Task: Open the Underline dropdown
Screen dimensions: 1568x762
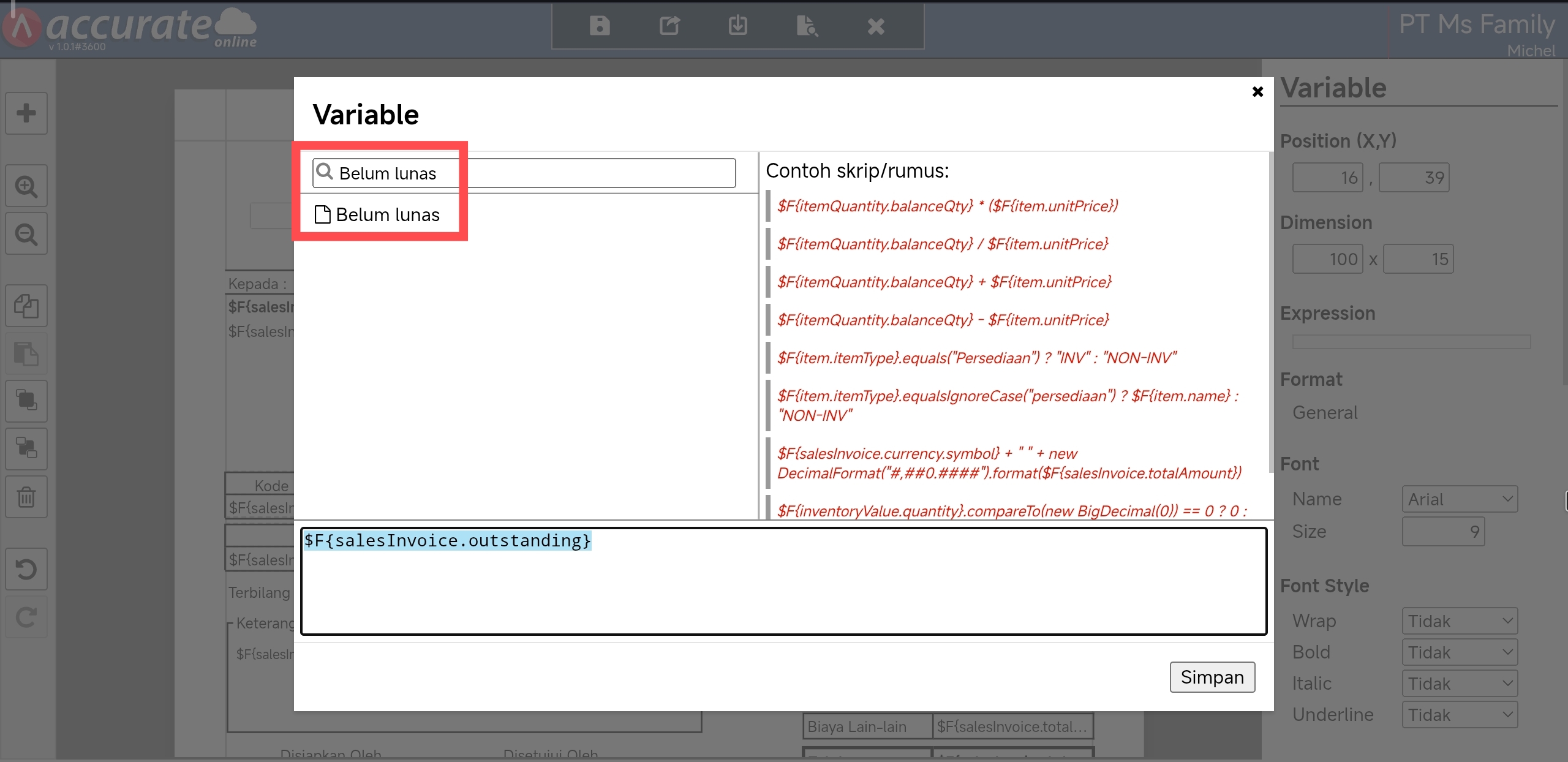Action: [1459, 715]
